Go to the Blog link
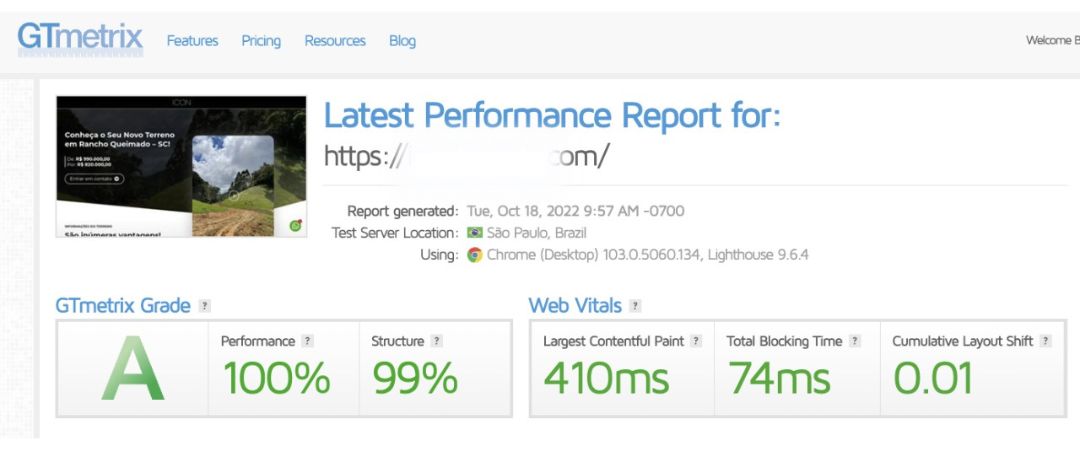Viewport: 1080px width, 450px height. click(x=402, y=41)
